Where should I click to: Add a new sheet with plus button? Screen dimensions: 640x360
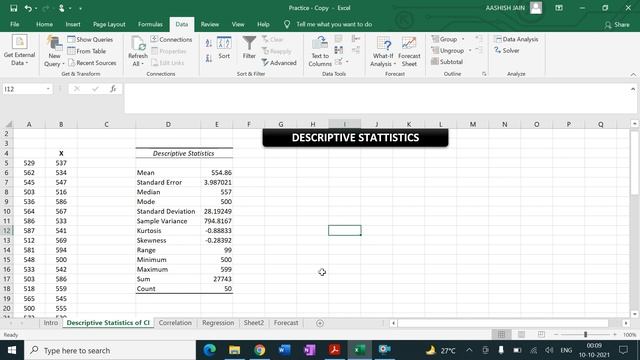[x=320, y=323]
